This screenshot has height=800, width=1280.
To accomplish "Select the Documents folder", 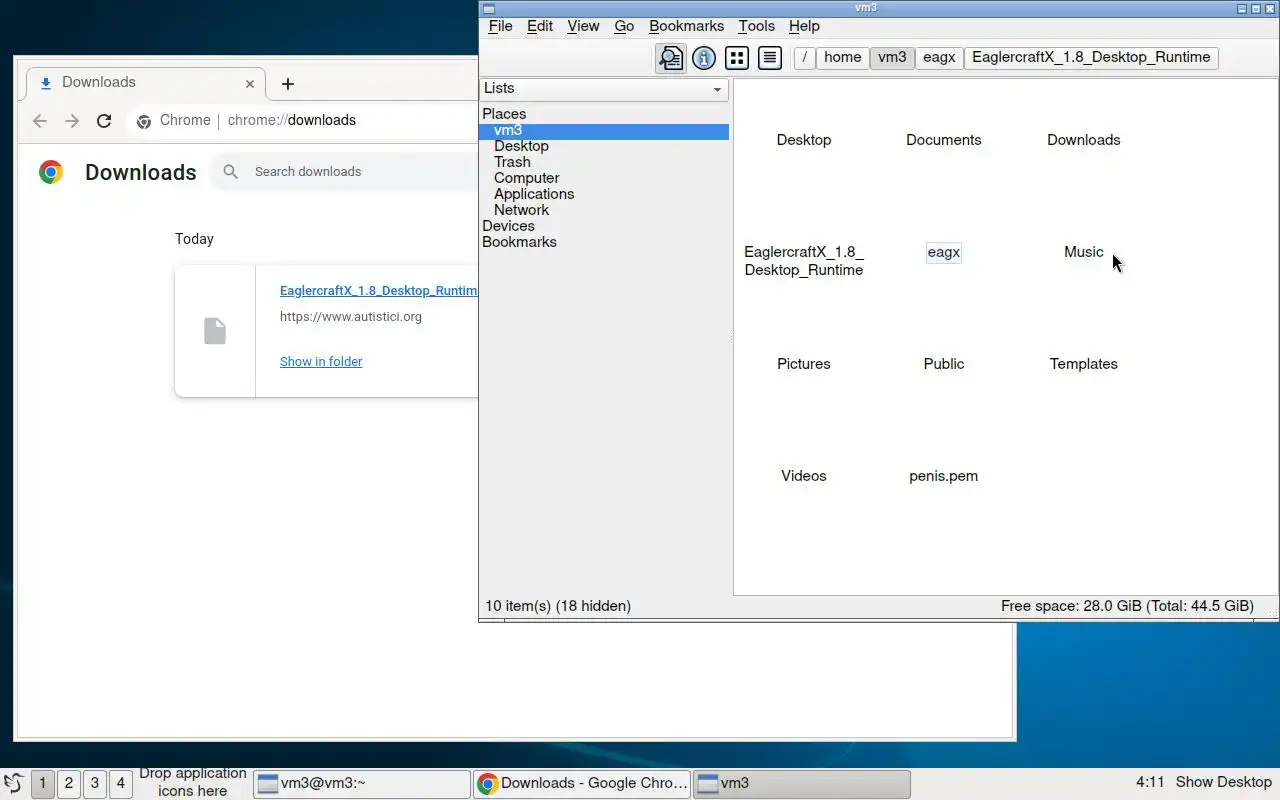I will coord(944,140).
